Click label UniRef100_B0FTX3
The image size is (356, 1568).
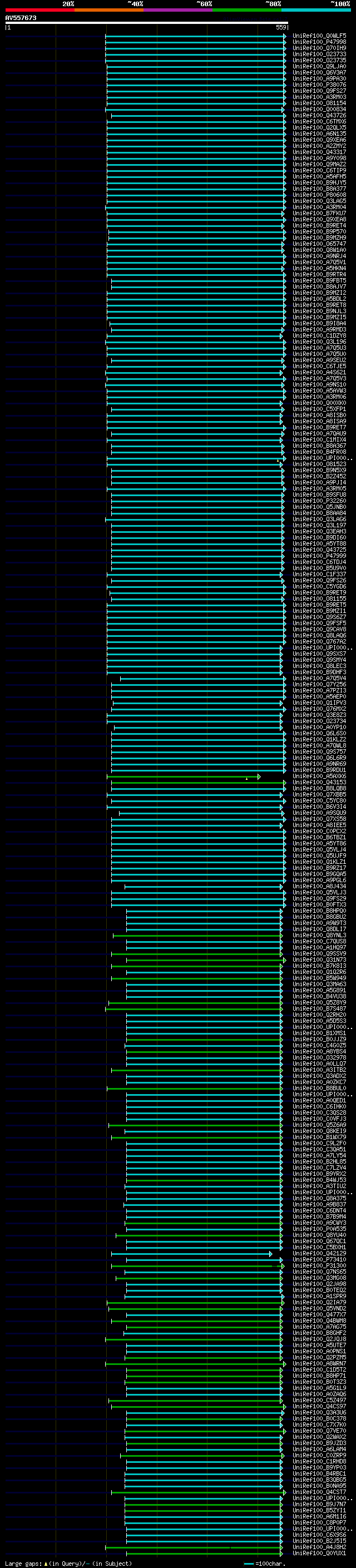pos(319,904)
